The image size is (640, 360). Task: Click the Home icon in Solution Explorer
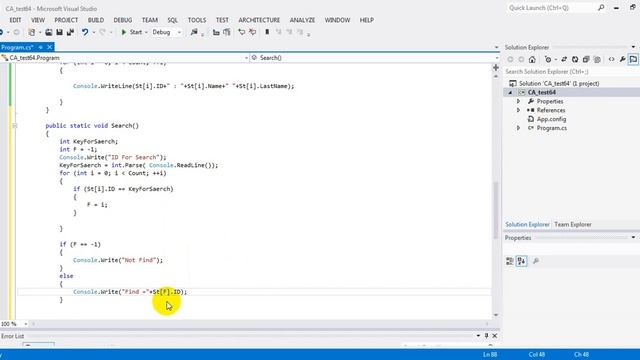pyautogui.click(x=532, y=60)
